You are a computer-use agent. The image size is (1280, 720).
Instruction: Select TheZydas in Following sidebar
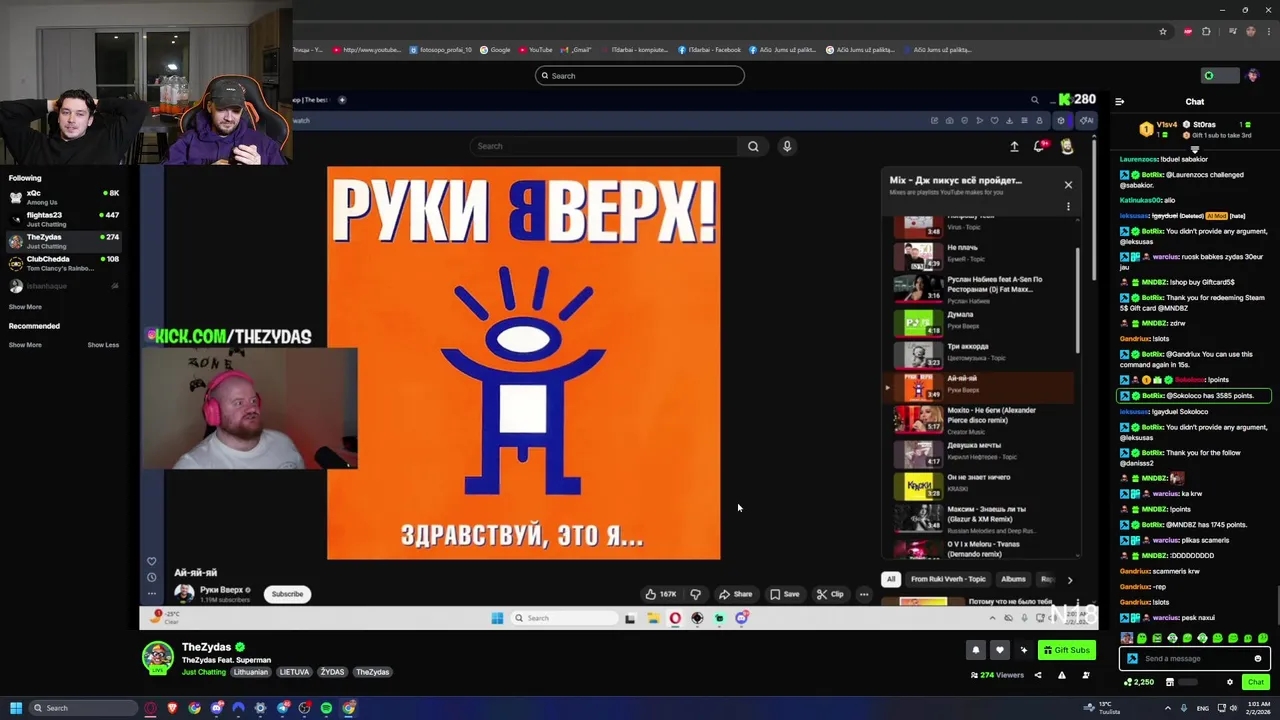[64, 241]
